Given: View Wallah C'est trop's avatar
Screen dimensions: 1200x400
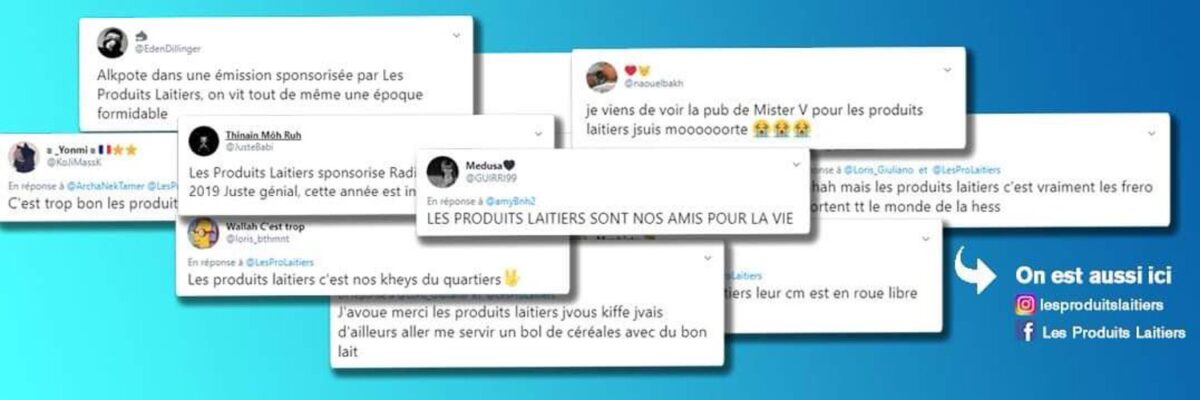Looking at the screenshot, I should point(203,233).
